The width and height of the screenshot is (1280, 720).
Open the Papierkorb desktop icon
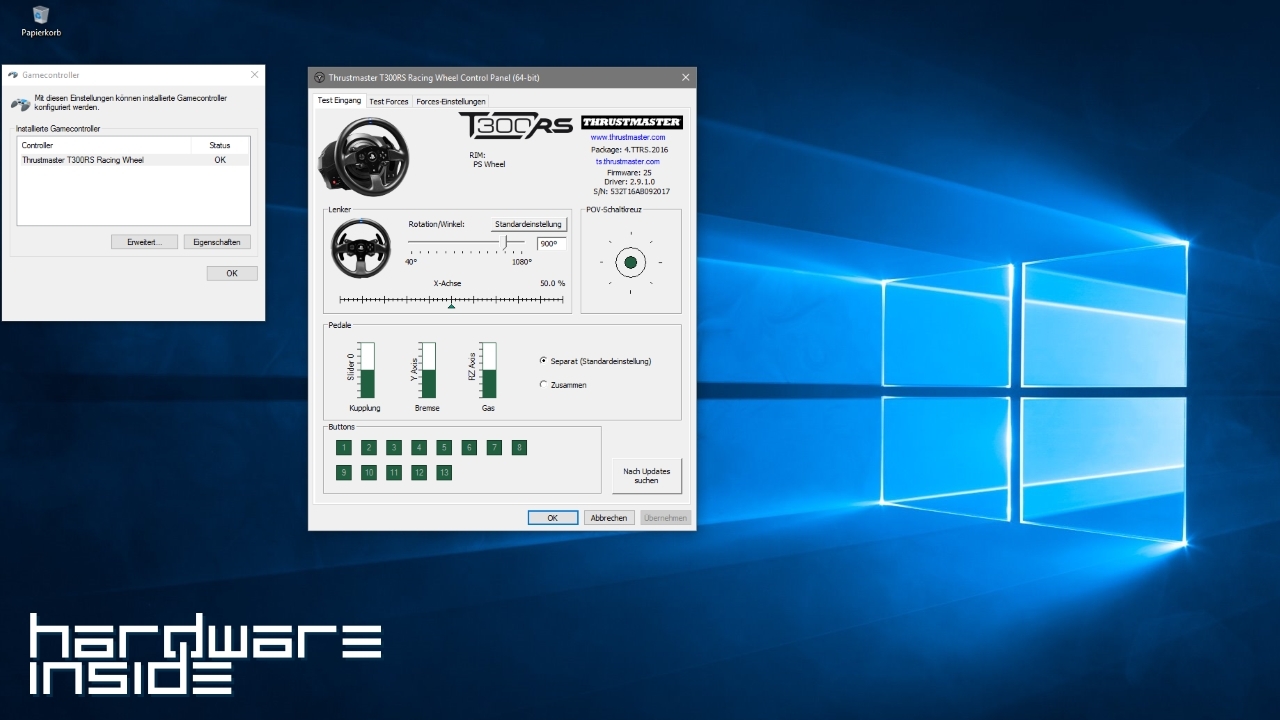click(41, 21)
